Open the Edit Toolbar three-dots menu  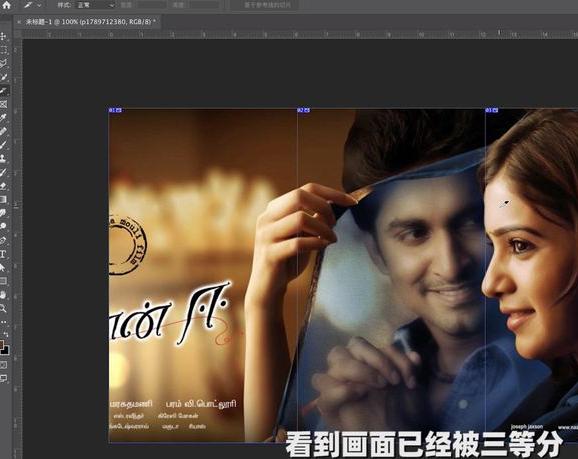pos(3,322)
